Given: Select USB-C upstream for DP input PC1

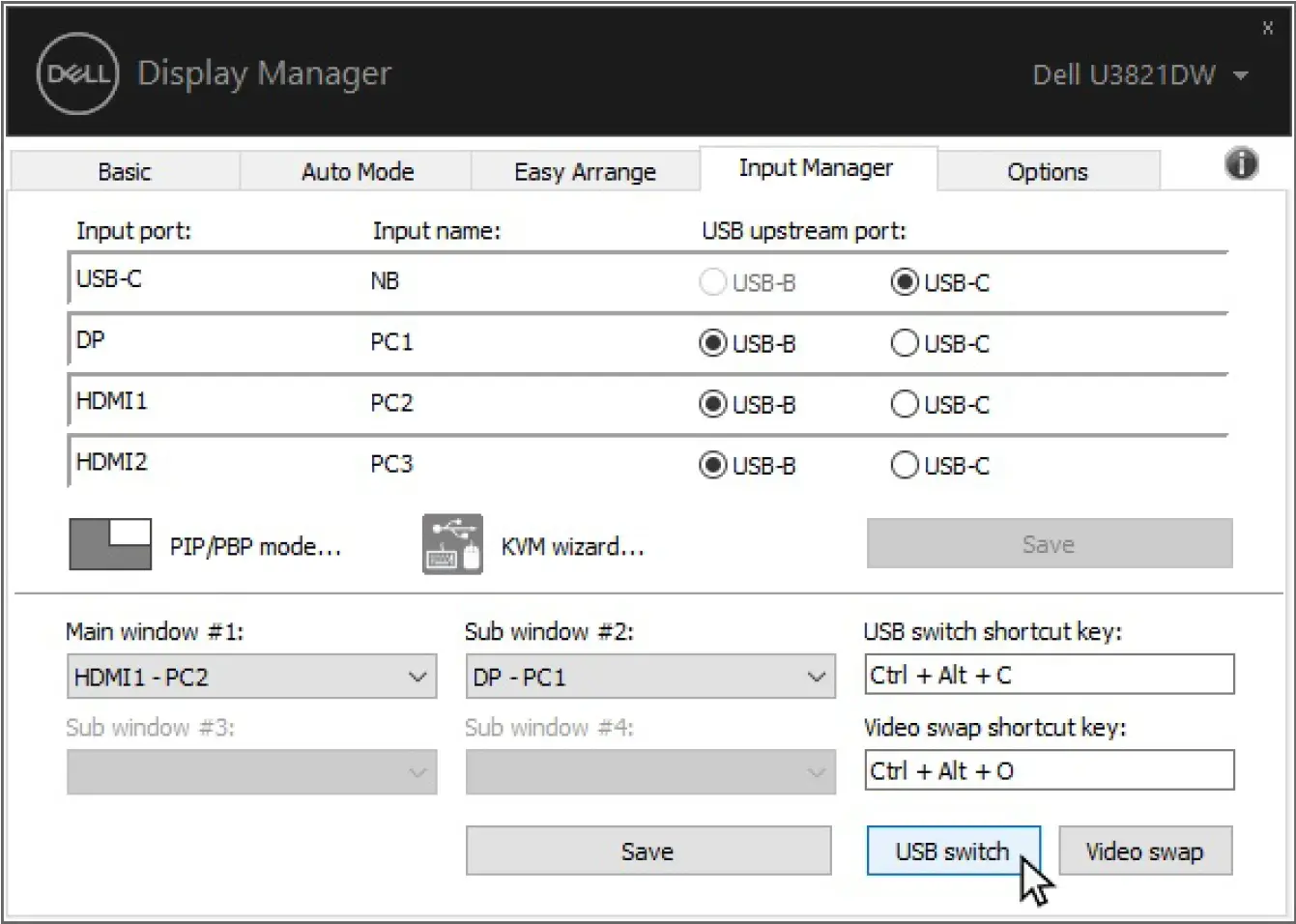Looking at the screenshot, I should click(905, 343).
